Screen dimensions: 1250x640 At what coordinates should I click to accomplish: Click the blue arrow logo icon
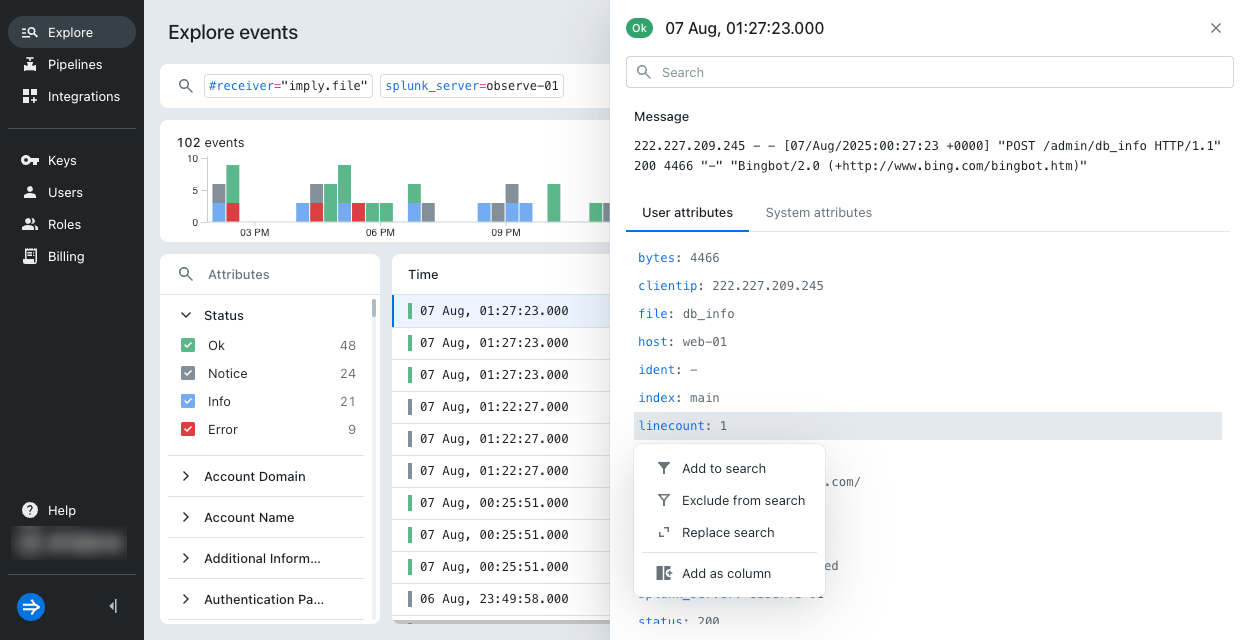[31, 606]
